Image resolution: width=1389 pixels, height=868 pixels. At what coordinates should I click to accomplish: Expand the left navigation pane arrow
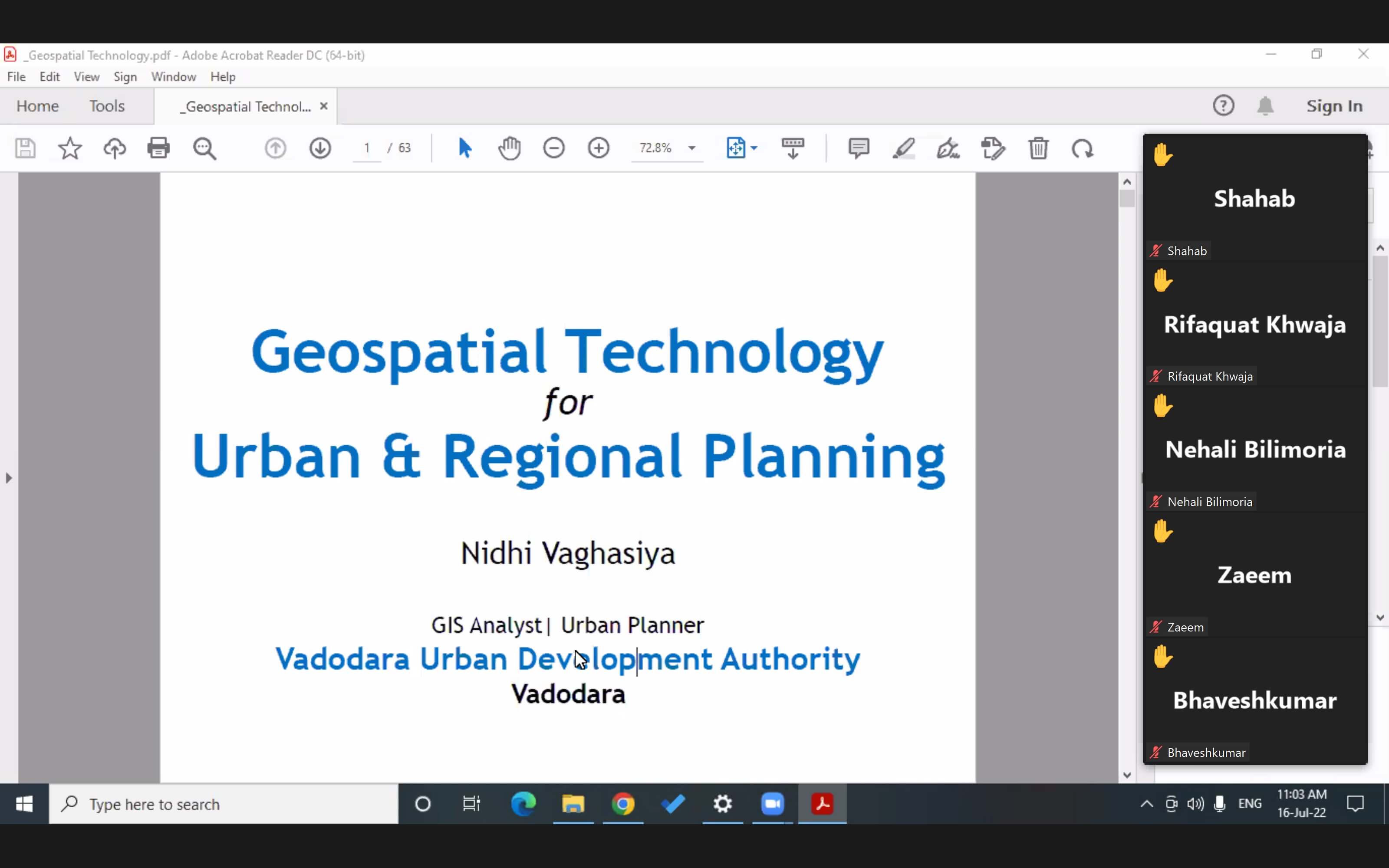[x=9, y=478]
